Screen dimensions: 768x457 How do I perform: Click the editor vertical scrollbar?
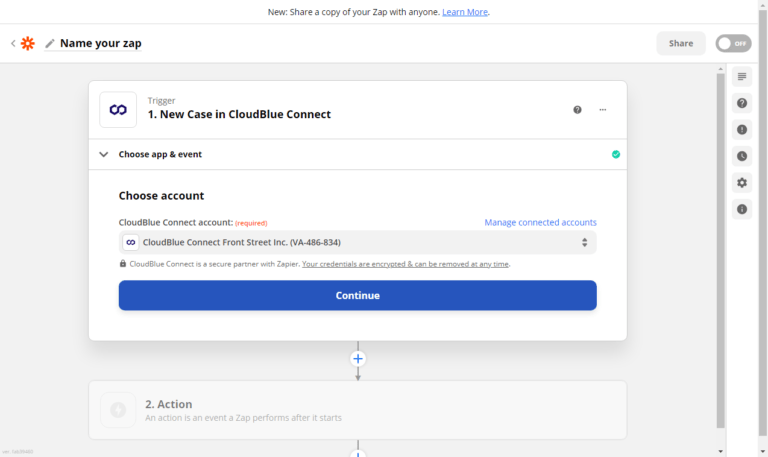coord(720,251)
